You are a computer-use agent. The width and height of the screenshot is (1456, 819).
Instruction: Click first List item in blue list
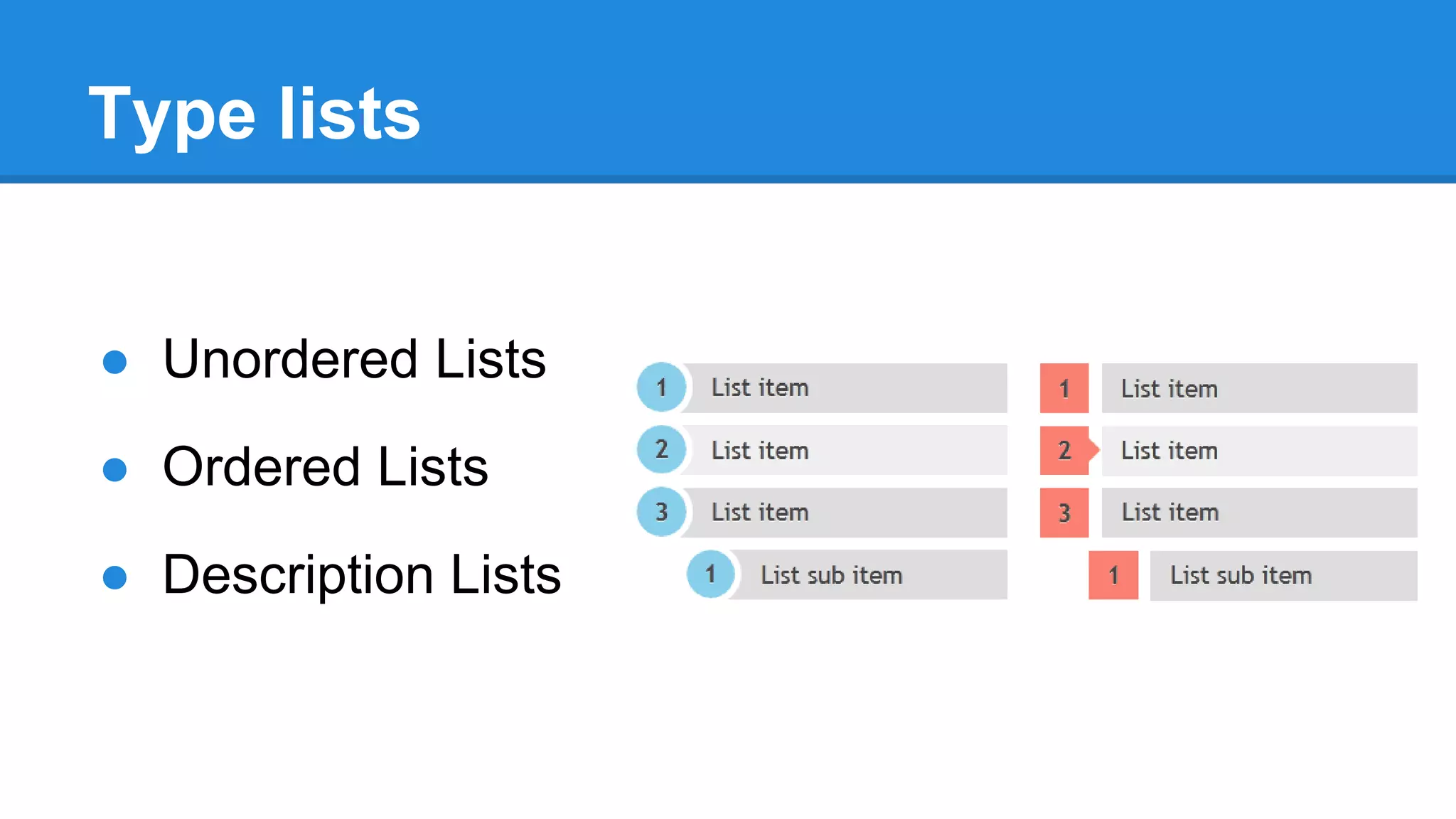(760, 388)
